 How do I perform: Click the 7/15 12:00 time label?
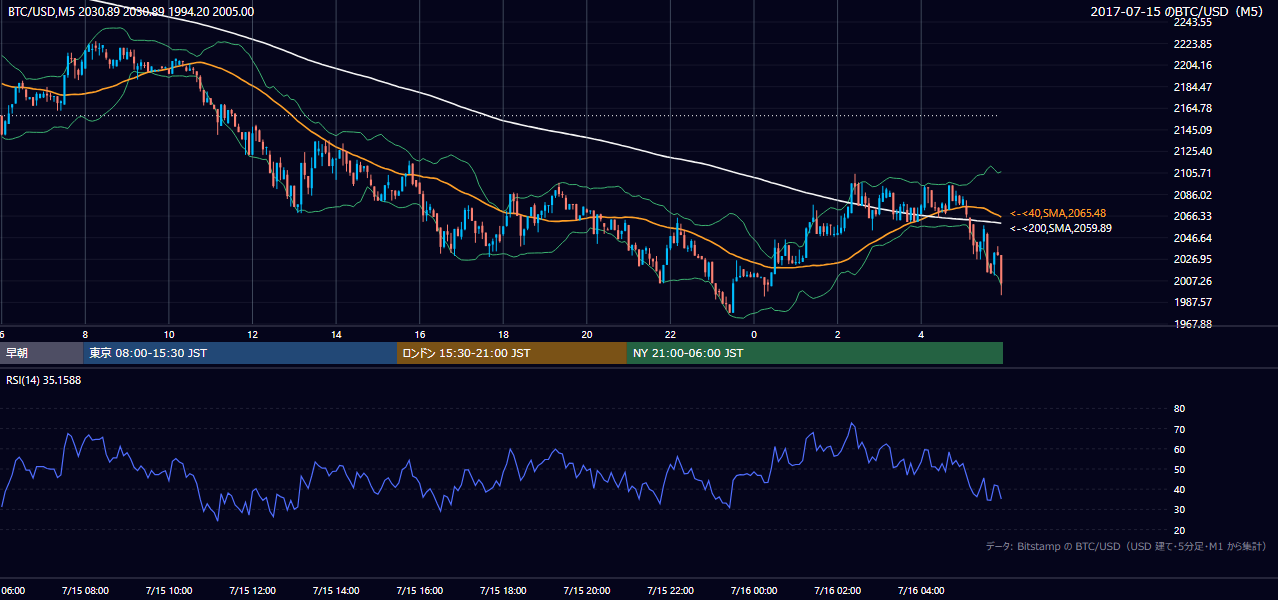[x=252, y=590]
